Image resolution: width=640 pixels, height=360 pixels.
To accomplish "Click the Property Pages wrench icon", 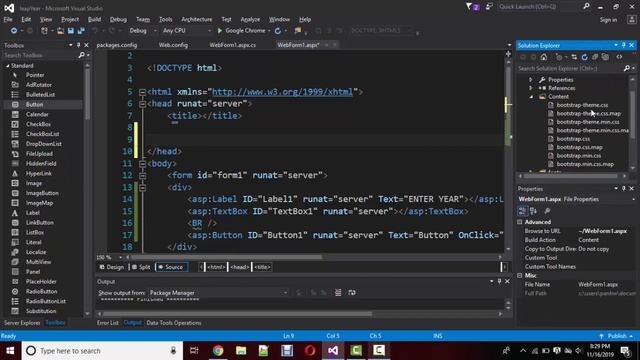I will (547, 211).
